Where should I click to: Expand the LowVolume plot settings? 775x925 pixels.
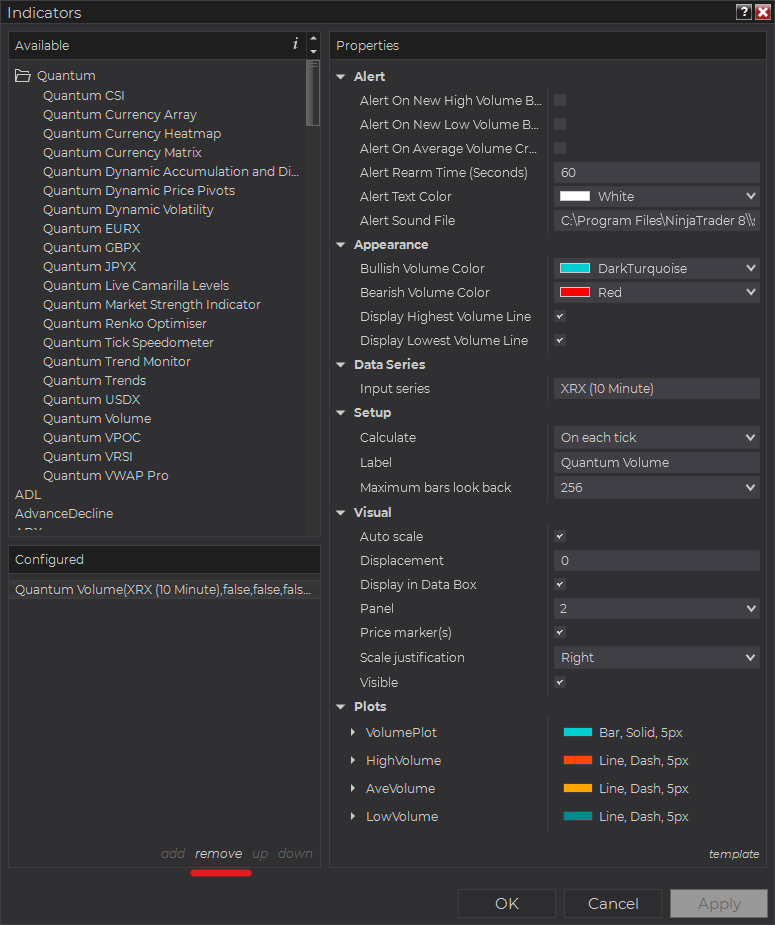pyautogui.click(x=353, y=816)
